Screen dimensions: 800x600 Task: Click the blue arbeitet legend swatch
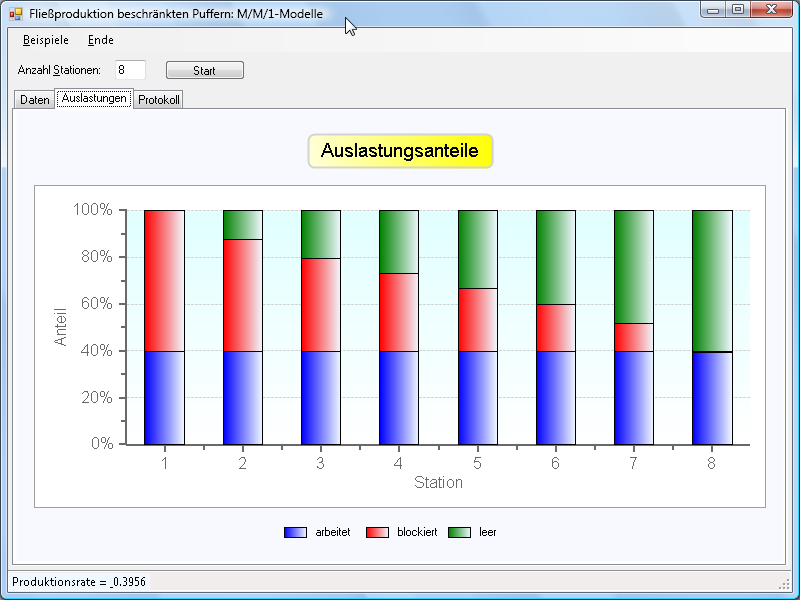(296, 532)
